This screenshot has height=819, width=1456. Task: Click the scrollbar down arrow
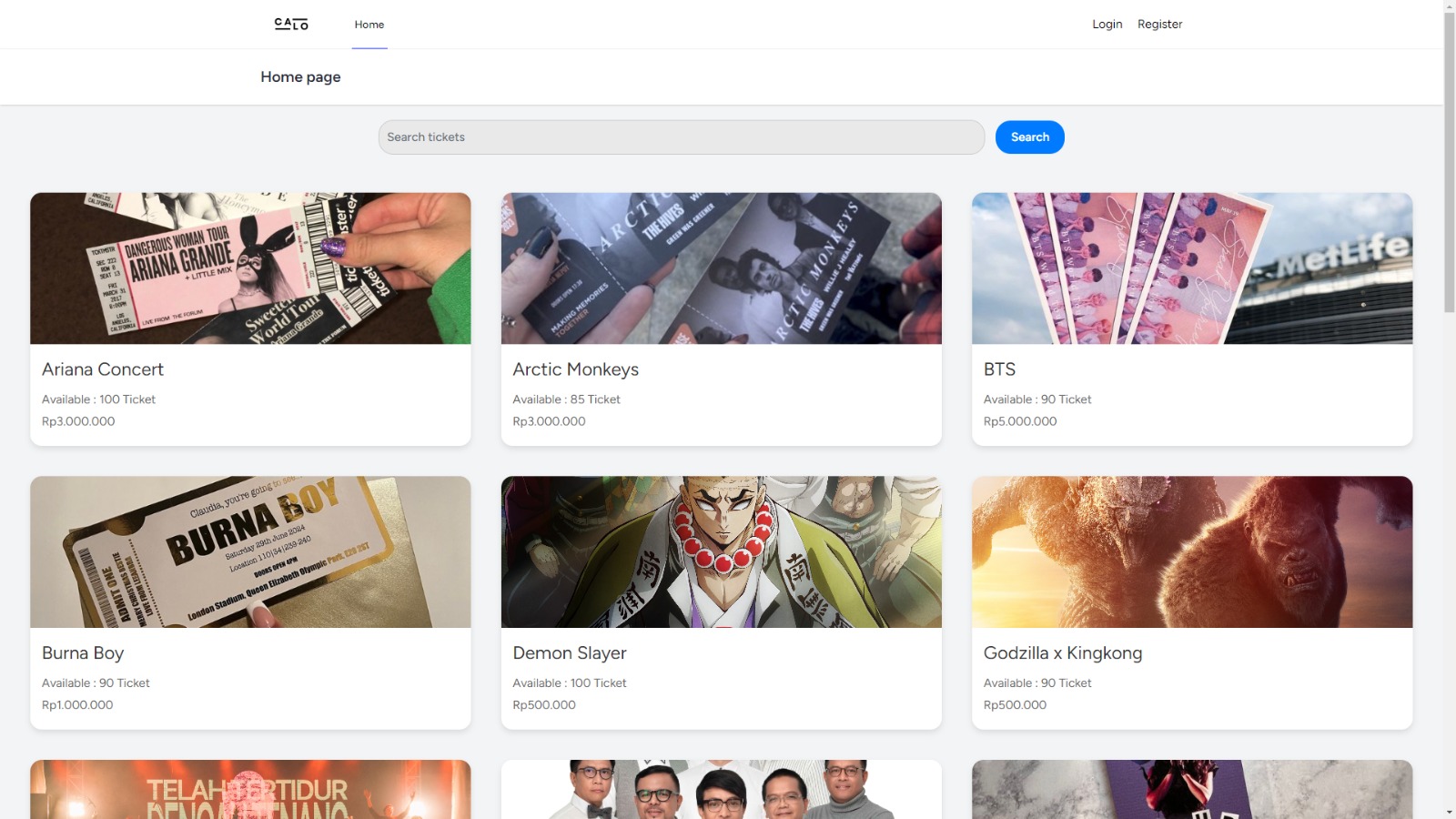tap(1450, 812)
